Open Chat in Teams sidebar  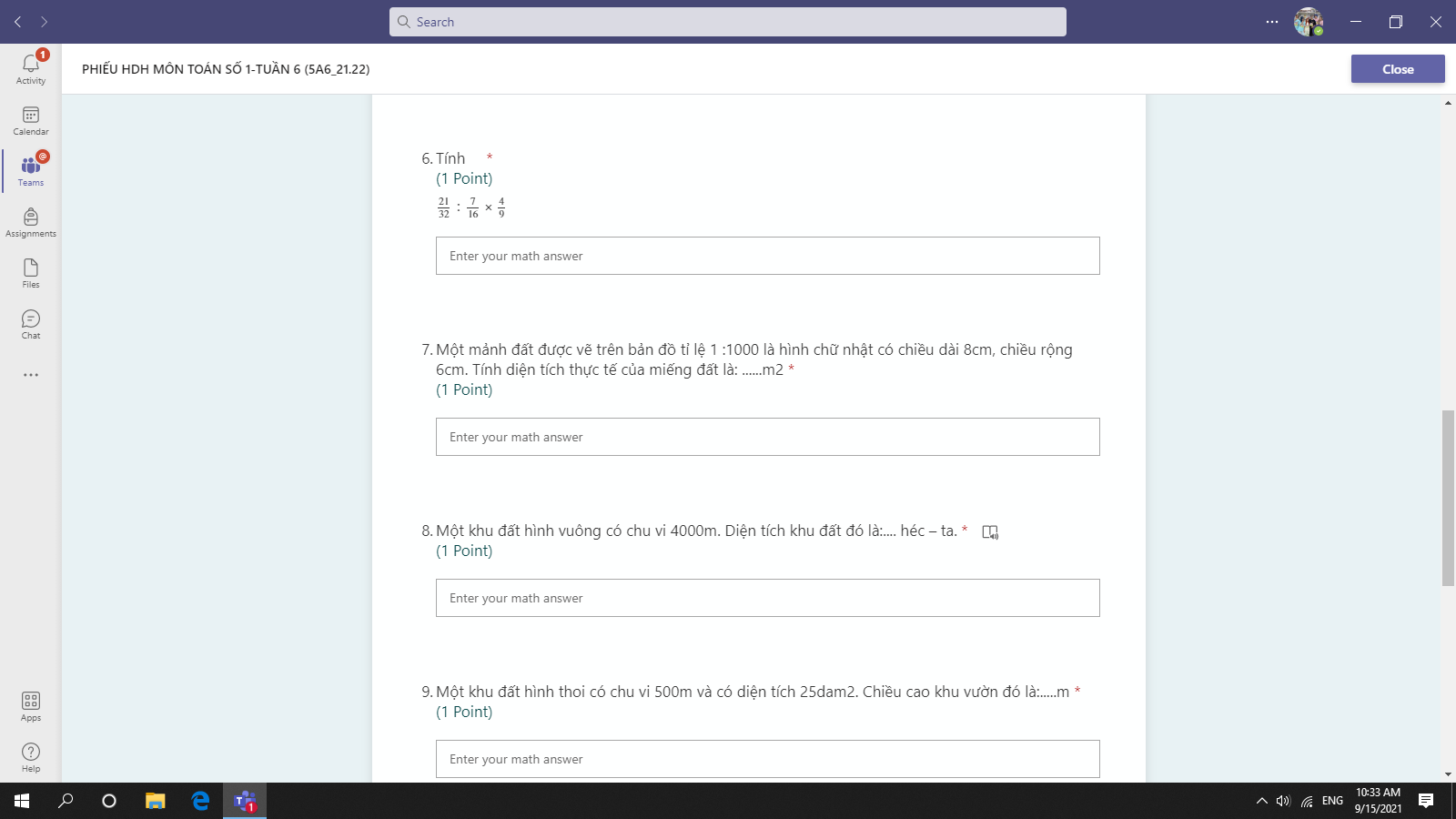31,324
